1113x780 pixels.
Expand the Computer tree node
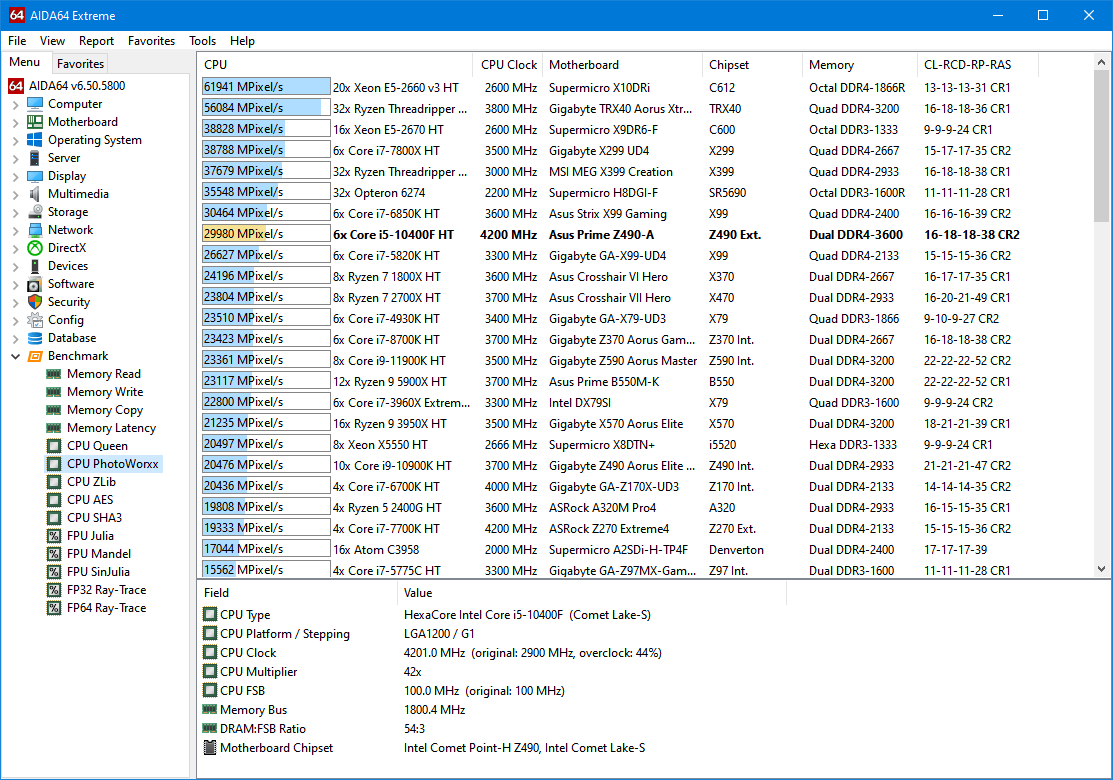pos(15,104)
